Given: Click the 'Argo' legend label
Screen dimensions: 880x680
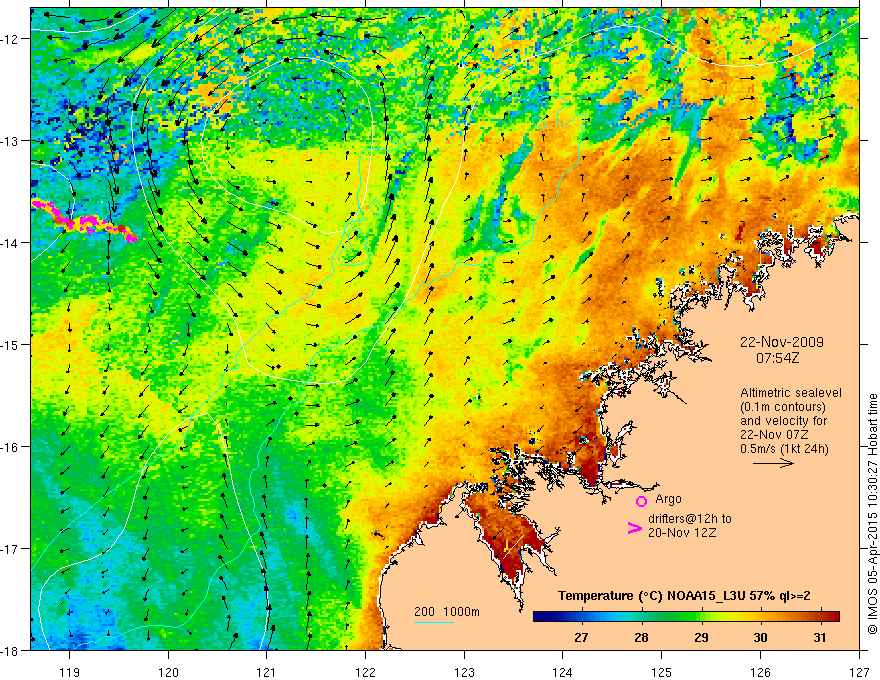Looking at the screenshot, I should [668, 499].
